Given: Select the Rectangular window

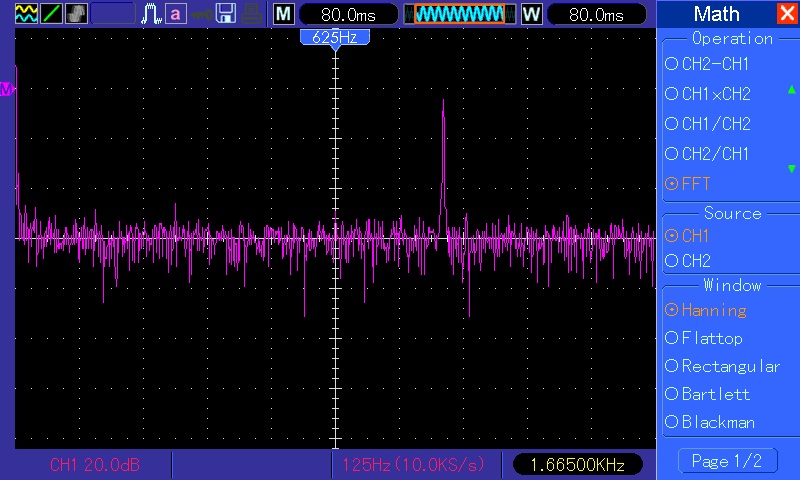Looking at the screenshot, I should (722, 366).
